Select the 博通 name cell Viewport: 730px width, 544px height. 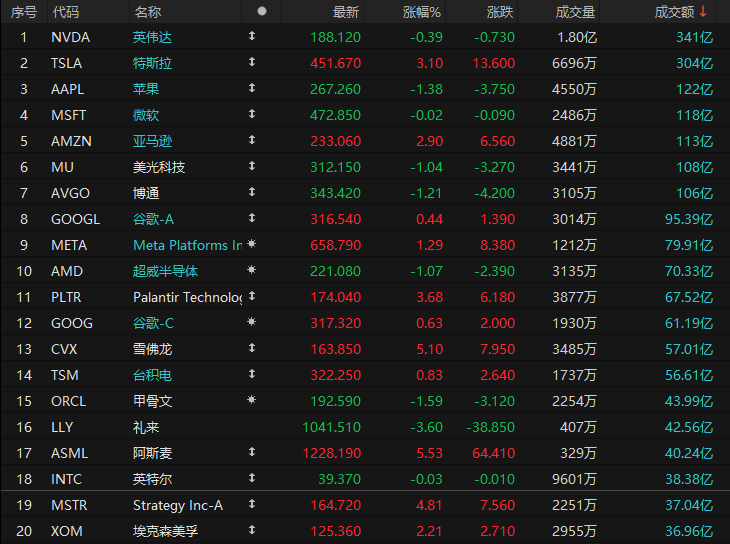coord(146,193)
